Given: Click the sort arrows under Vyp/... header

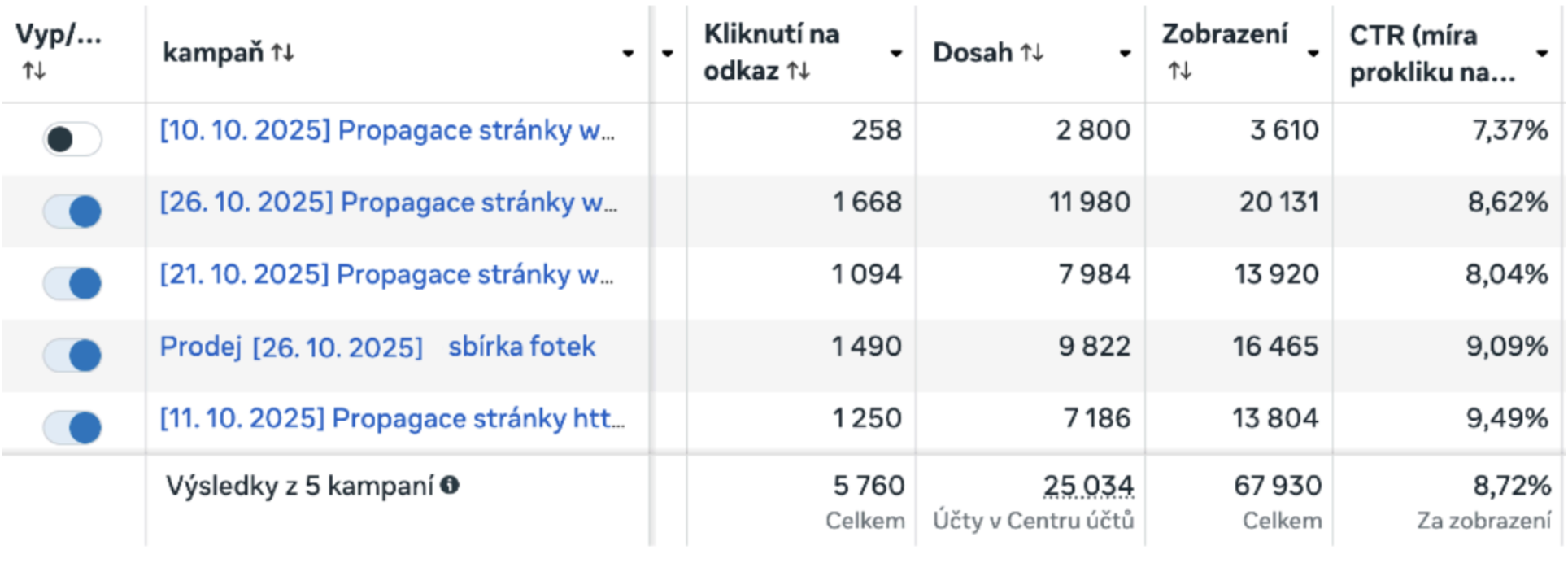Looking at the screenshot, I should (x=34, y=72).
